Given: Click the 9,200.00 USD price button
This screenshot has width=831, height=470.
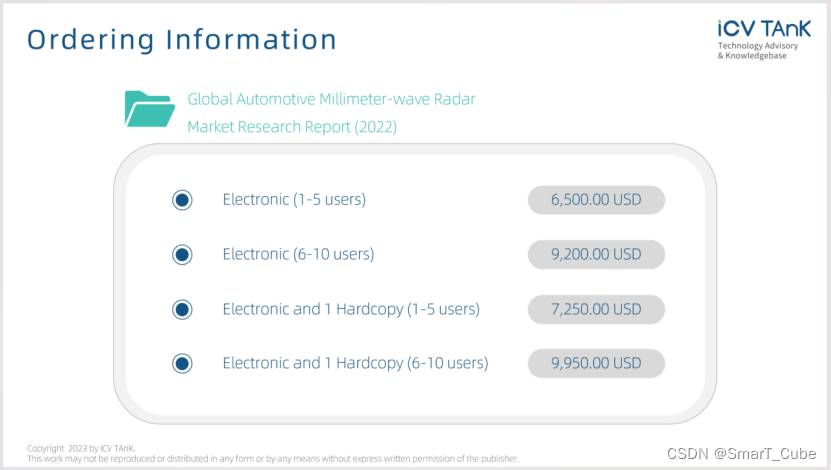Looking at the screenshot, I should (596, 254).
